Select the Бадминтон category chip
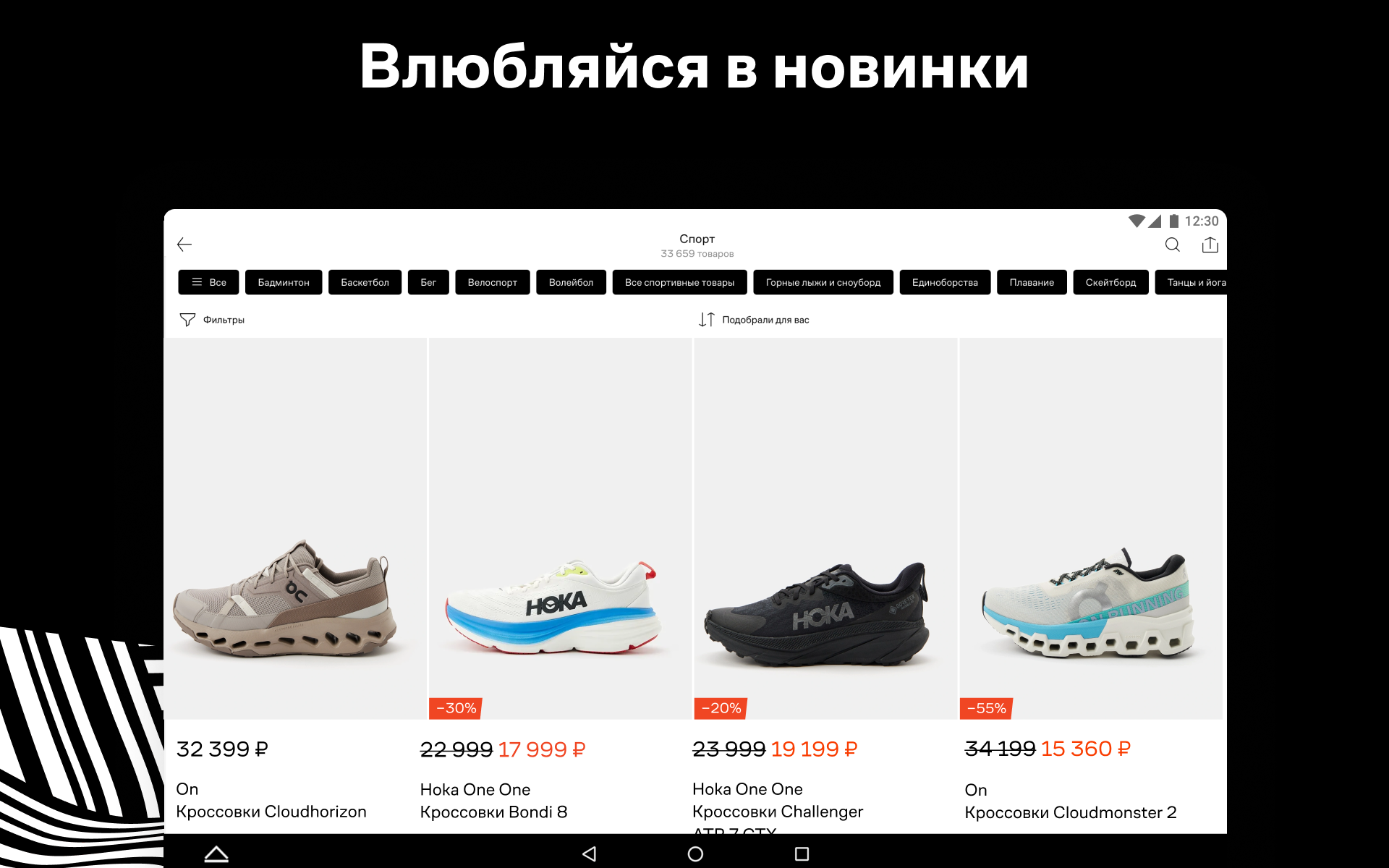1389x868 pixels. click(x=284, y=282)
